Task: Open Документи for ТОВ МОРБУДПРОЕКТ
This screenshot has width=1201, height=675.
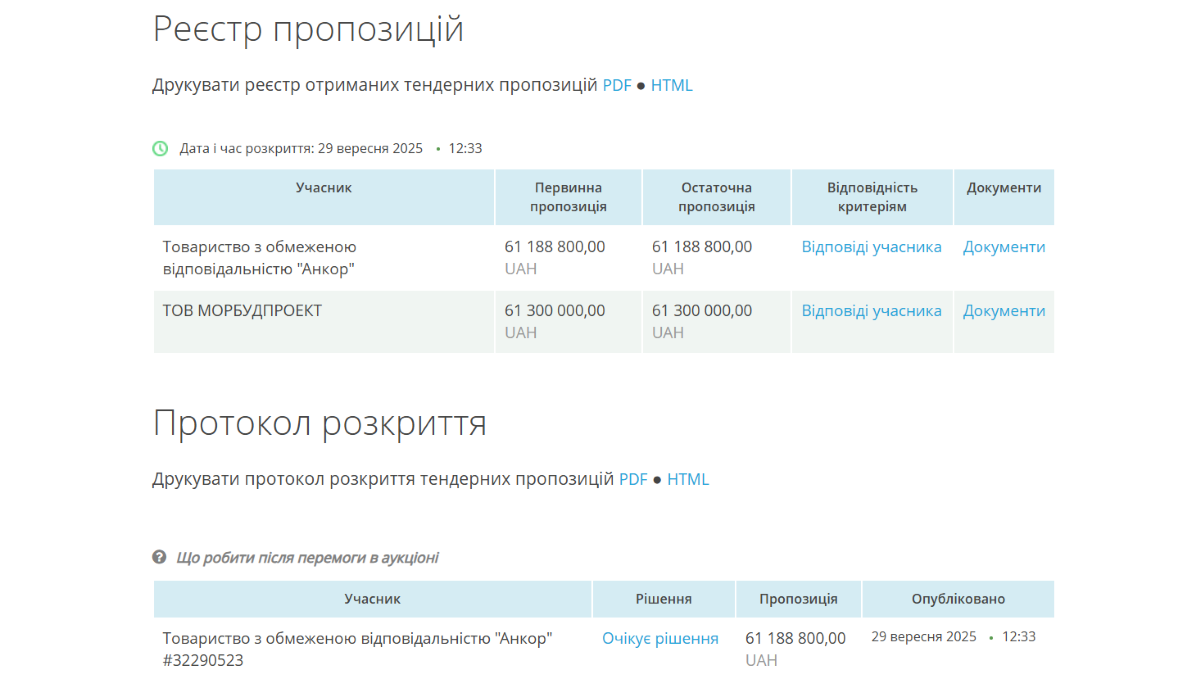Action: click(x=1004, y=311)
